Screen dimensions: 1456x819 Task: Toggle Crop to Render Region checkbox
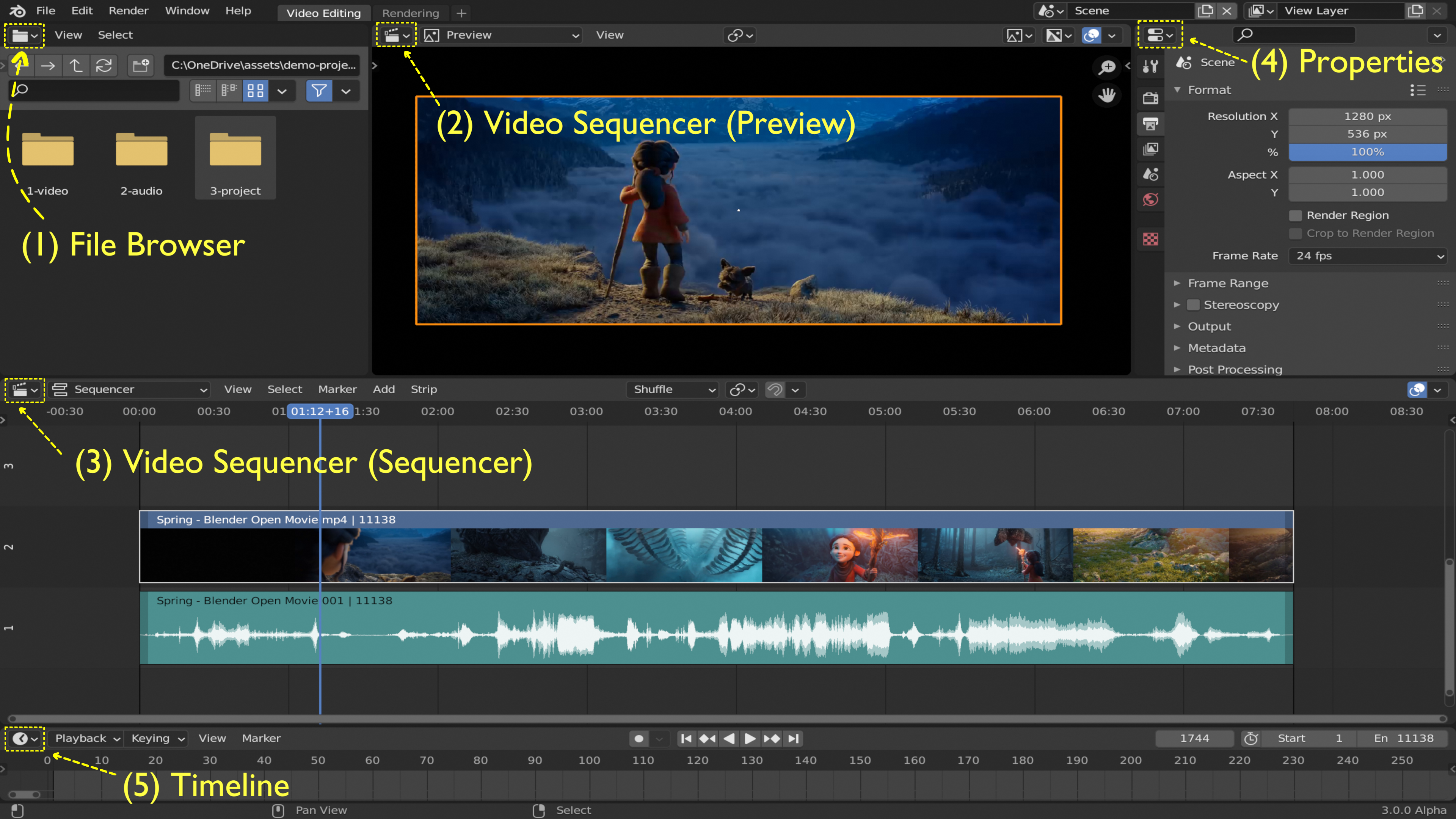pos(1296,234)
